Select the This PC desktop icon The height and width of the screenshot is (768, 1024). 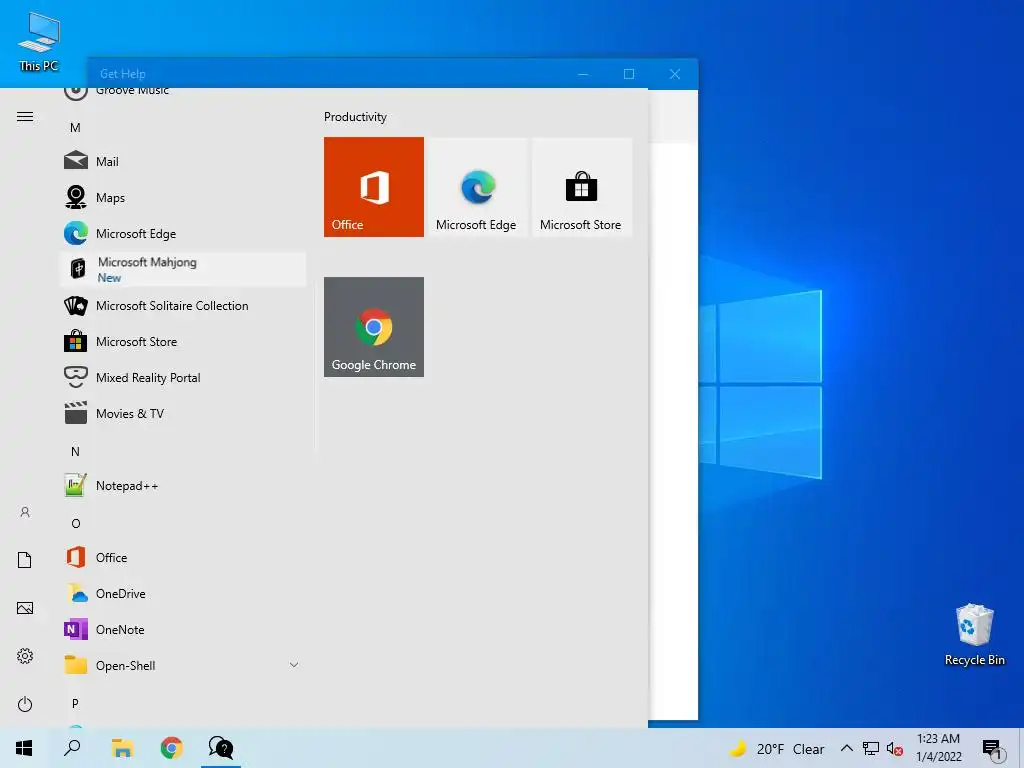(x=39, y=42)
